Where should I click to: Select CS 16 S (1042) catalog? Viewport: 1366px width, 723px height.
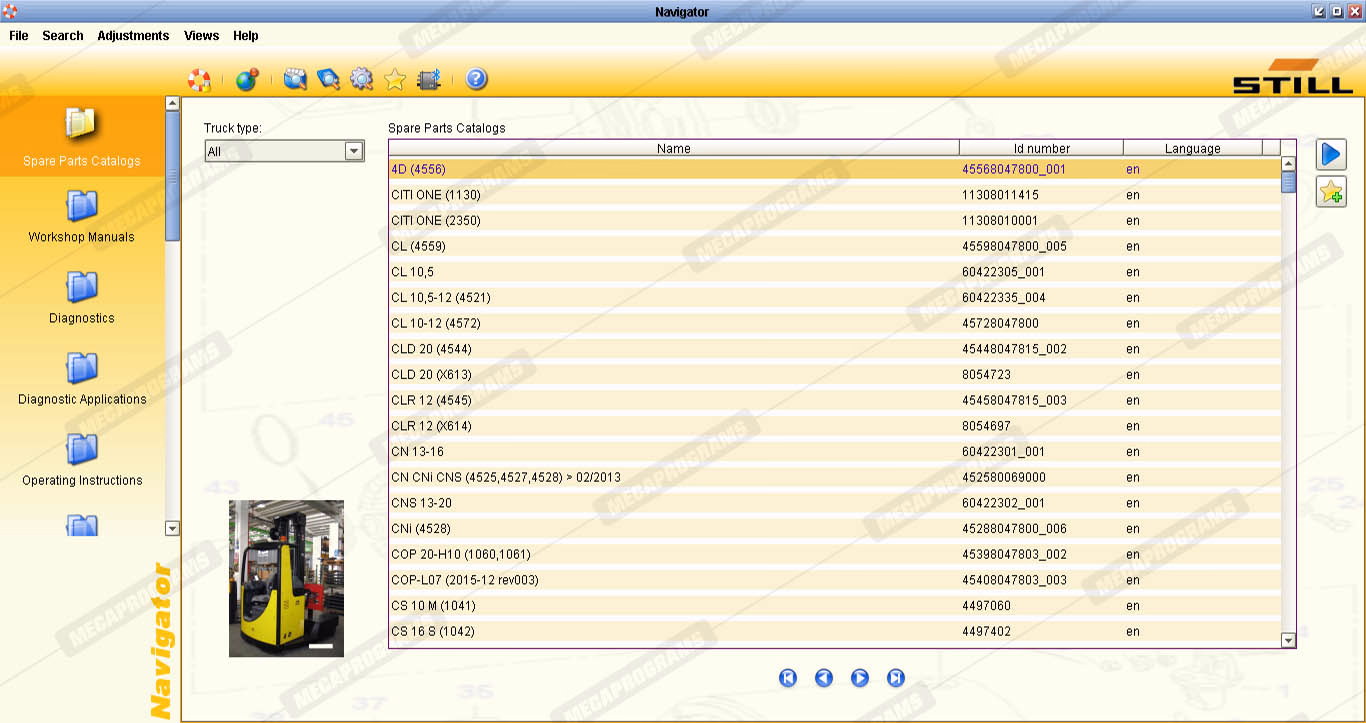point(835,631)
